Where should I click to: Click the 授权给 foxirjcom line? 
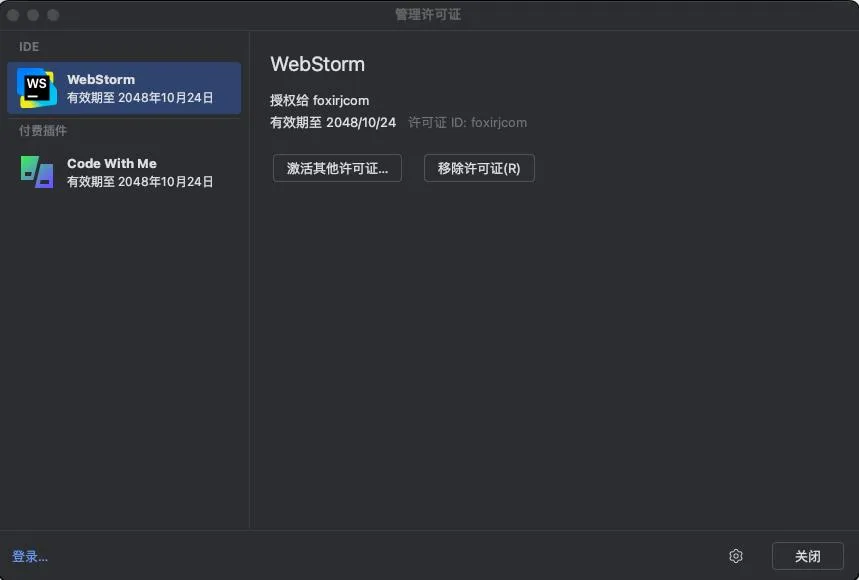[319, 101]
